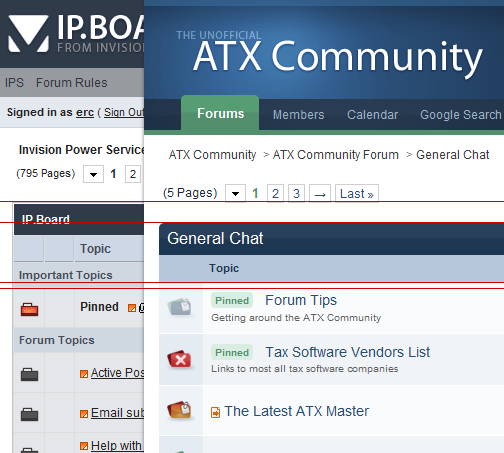
Task: Switch to the Members tab
Action: [x=298, y=115]
